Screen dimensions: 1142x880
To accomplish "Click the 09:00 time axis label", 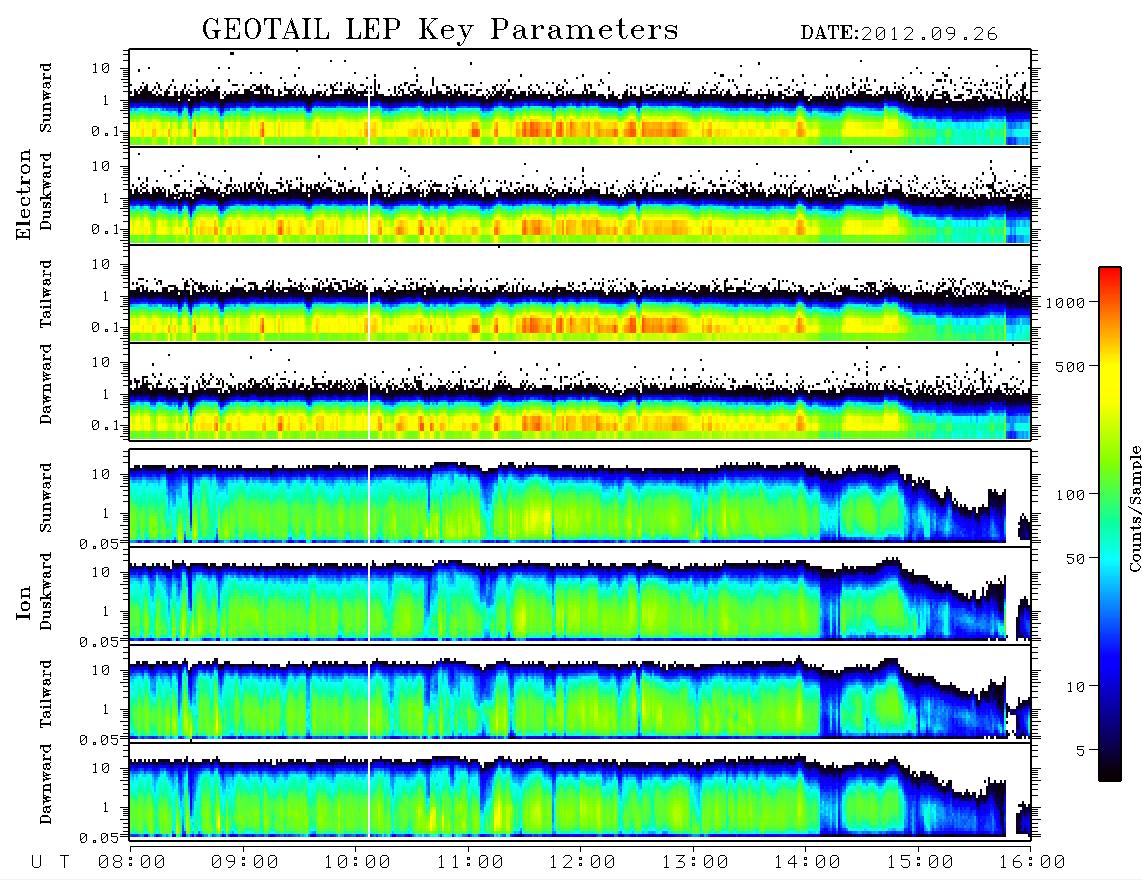I will pos(245,862).
